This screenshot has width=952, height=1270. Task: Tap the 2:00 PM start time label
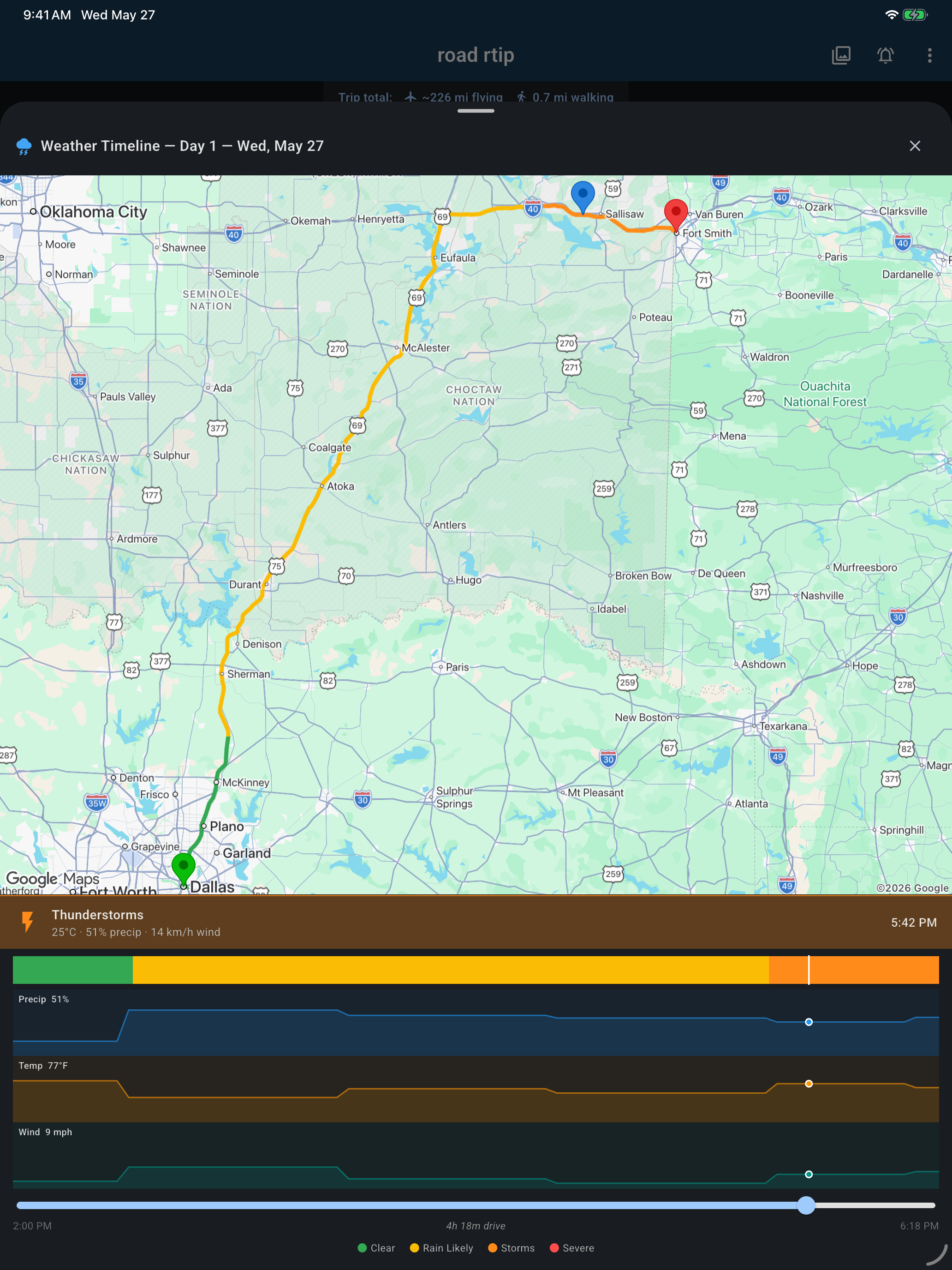pos(32,1226)
